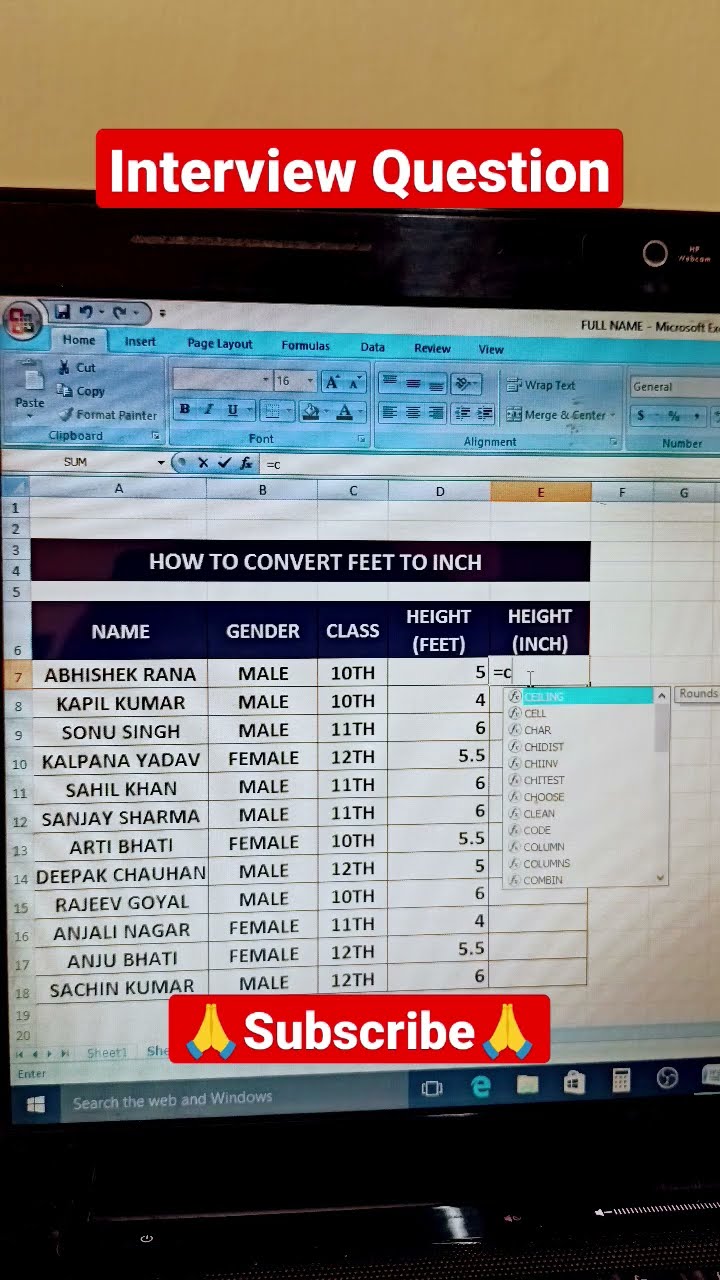
Task: Open Insert Function fx dialog
Action: (245, 463)
